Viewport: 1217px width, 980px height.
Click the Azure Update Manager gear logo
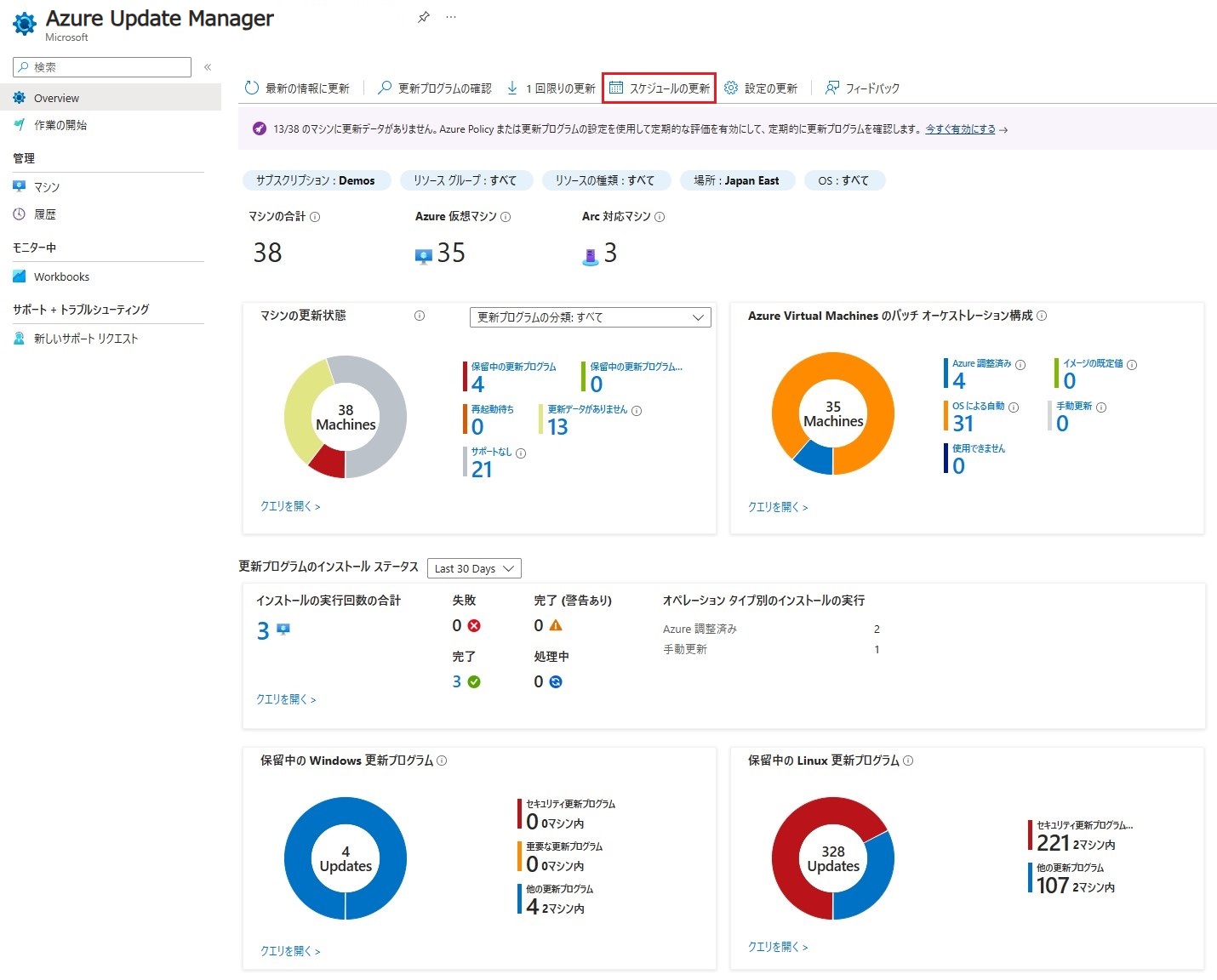pyautogui.click(x=25, y=24)
